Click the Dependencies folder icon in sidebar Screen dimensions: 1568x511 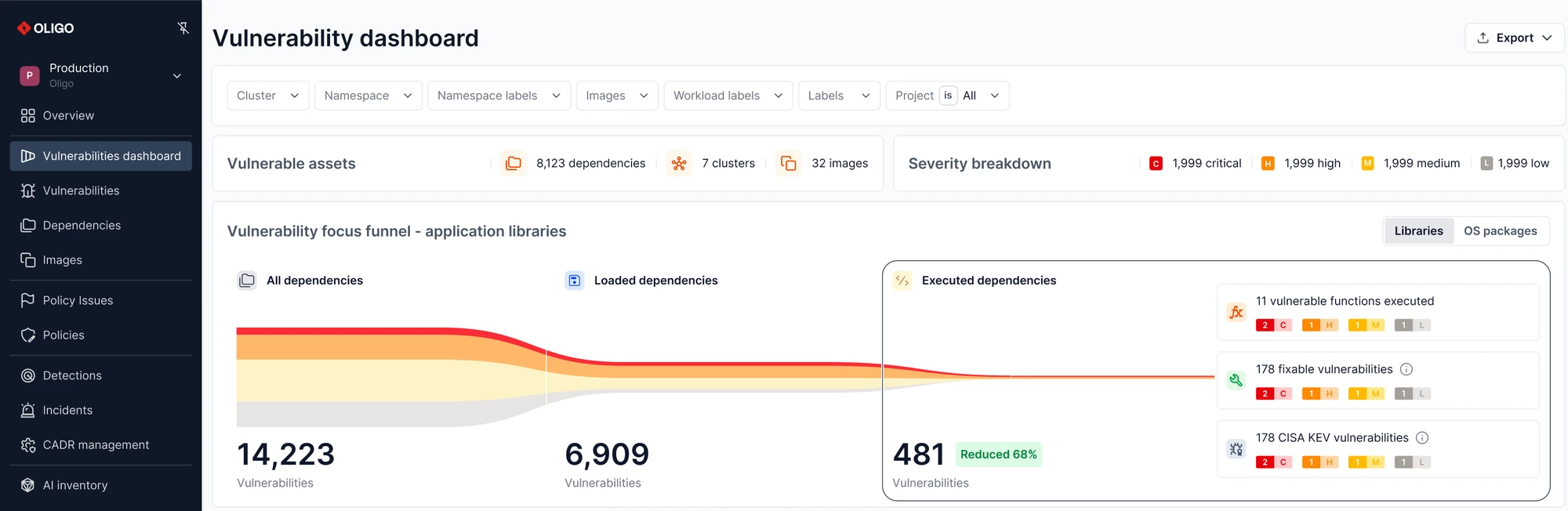28,225
